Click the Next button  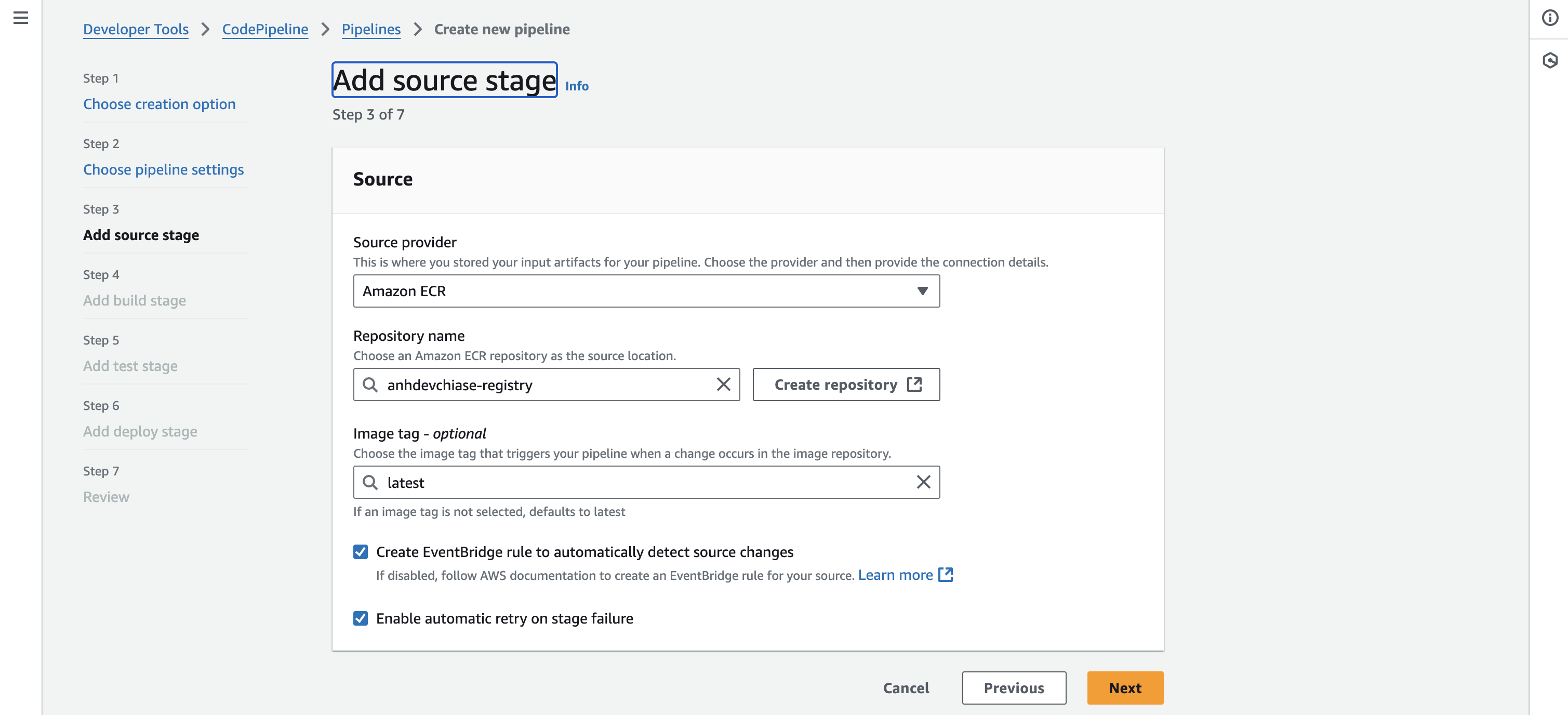tap(1124, 687)
